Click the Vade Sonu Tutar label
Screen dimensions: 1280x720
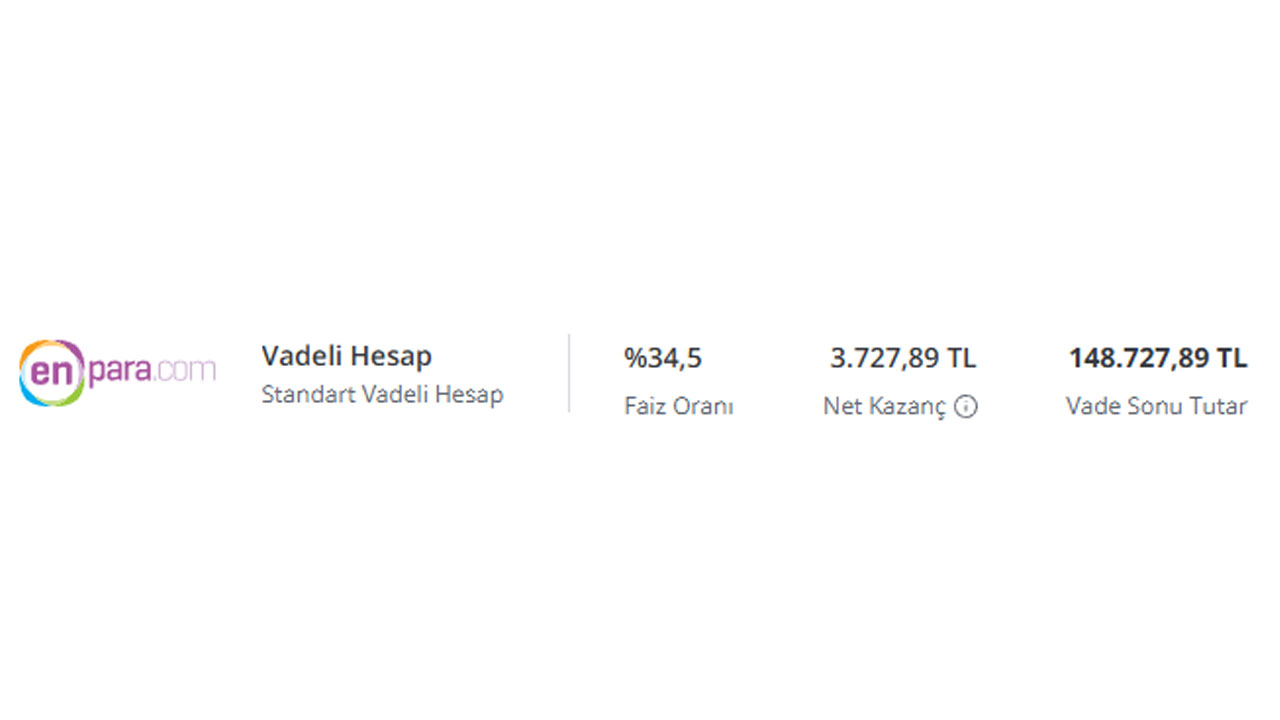click(1156, 407)
